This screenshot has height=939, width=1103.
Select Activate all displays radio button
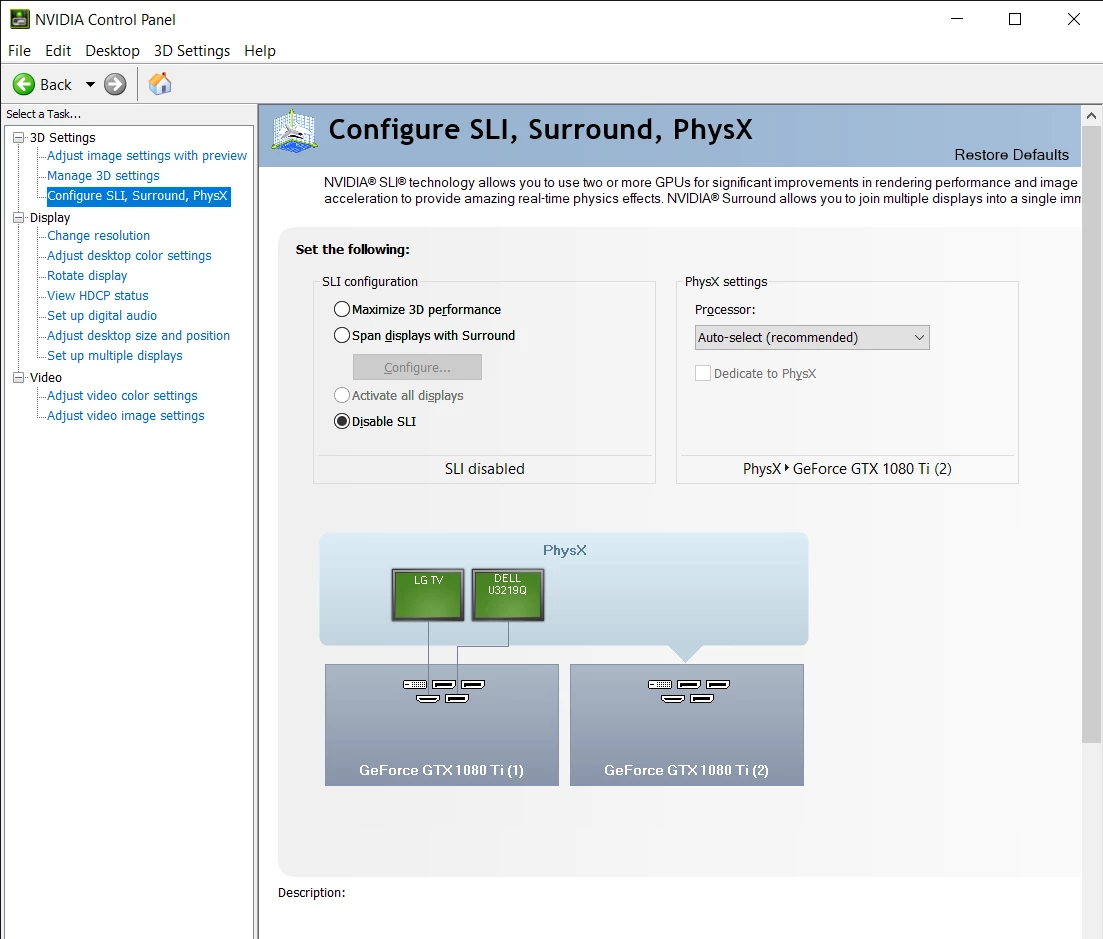[x=342, y=395]
